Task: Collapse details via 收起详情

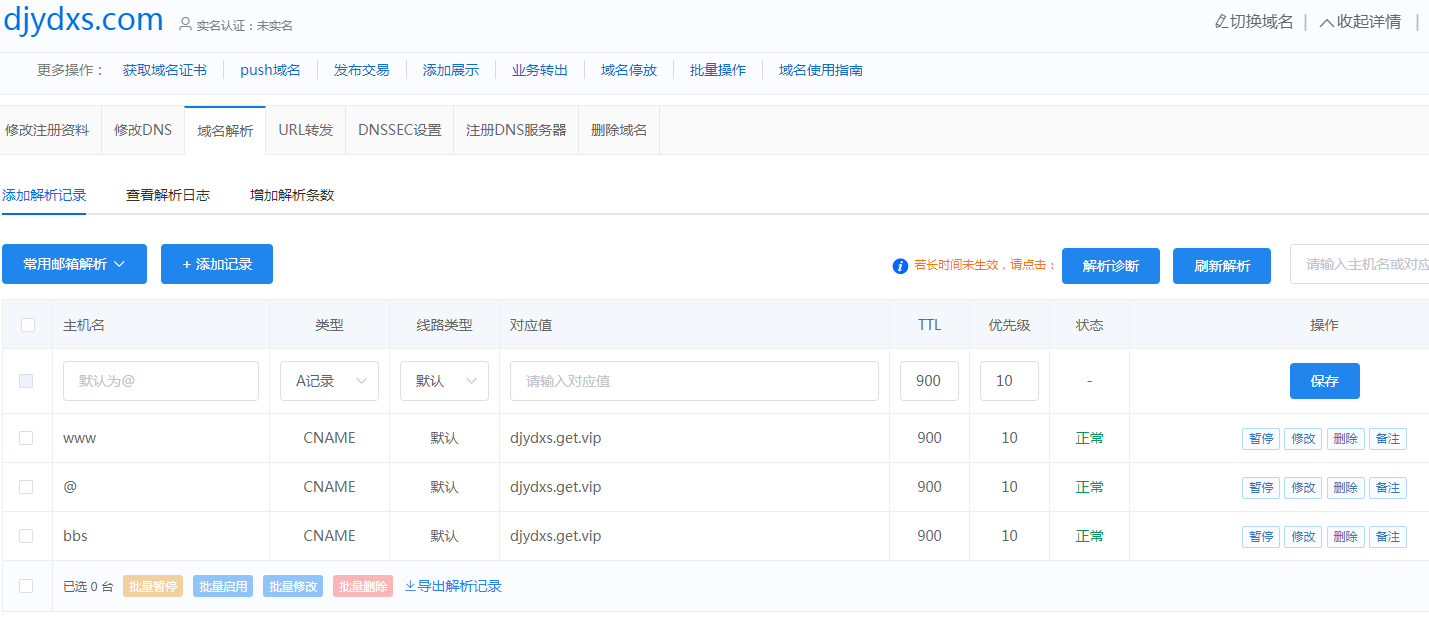Action: click(1358, 20)
